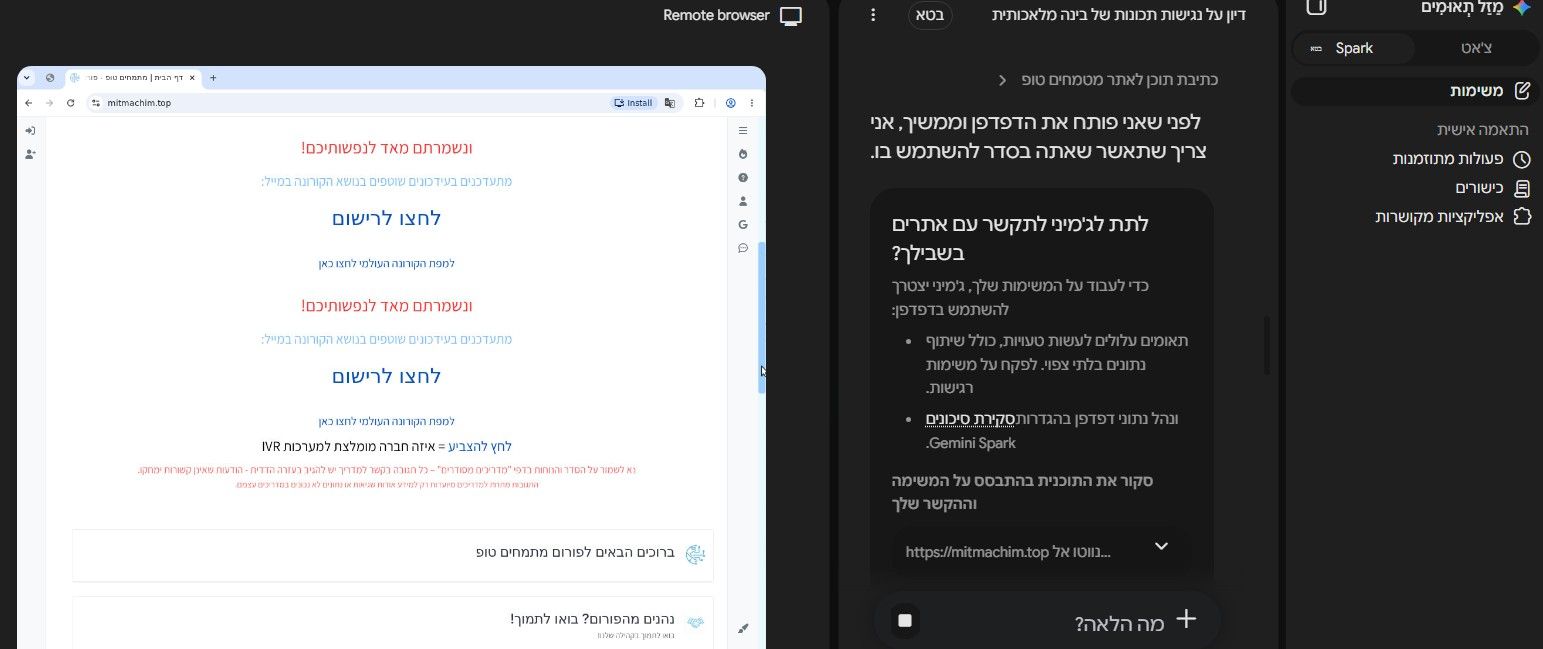This screenshot has height=649, width=1543.
Task: Open the Chrome tab search dropdown arrow
Action: click(27, 77)
